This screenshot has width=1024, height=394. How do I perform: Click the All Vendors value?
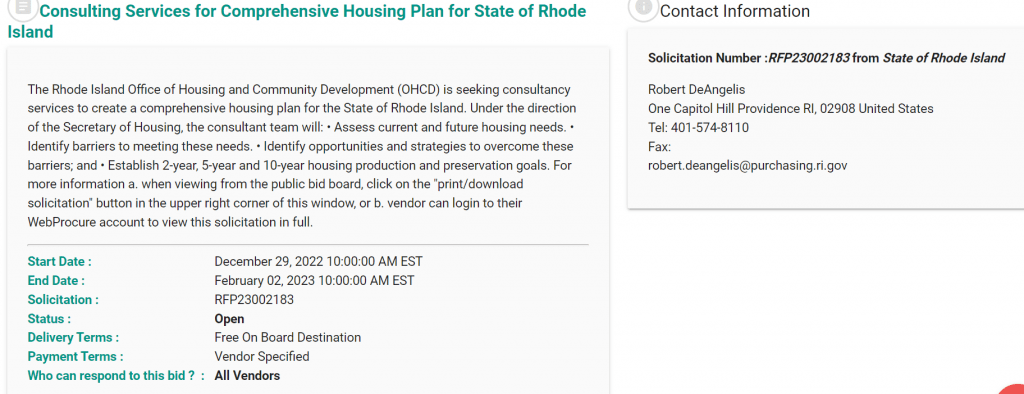[x=247, y=376]
